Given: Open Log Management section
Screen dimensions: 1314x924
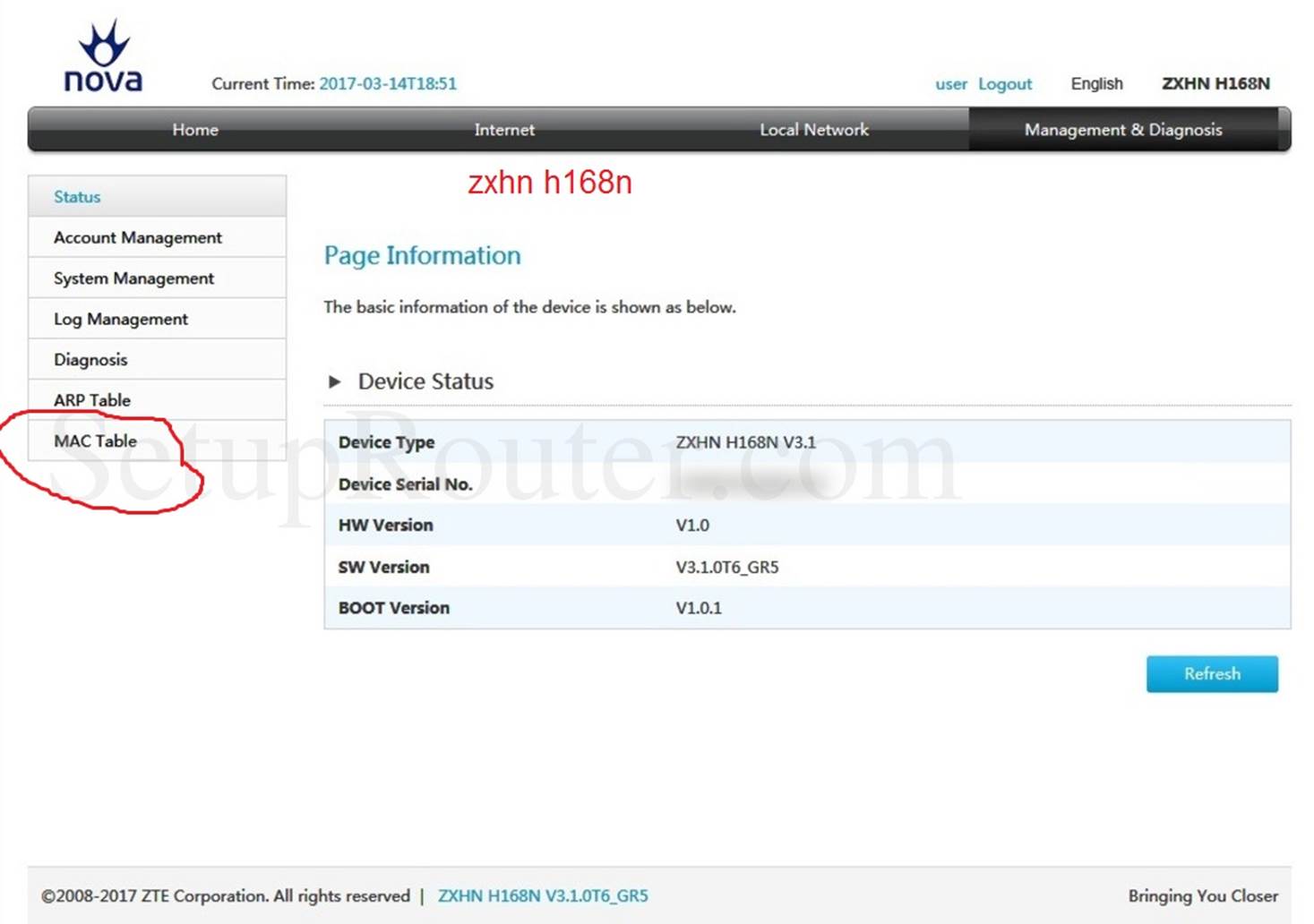Looking at the screenshot, I should point(157,319).
